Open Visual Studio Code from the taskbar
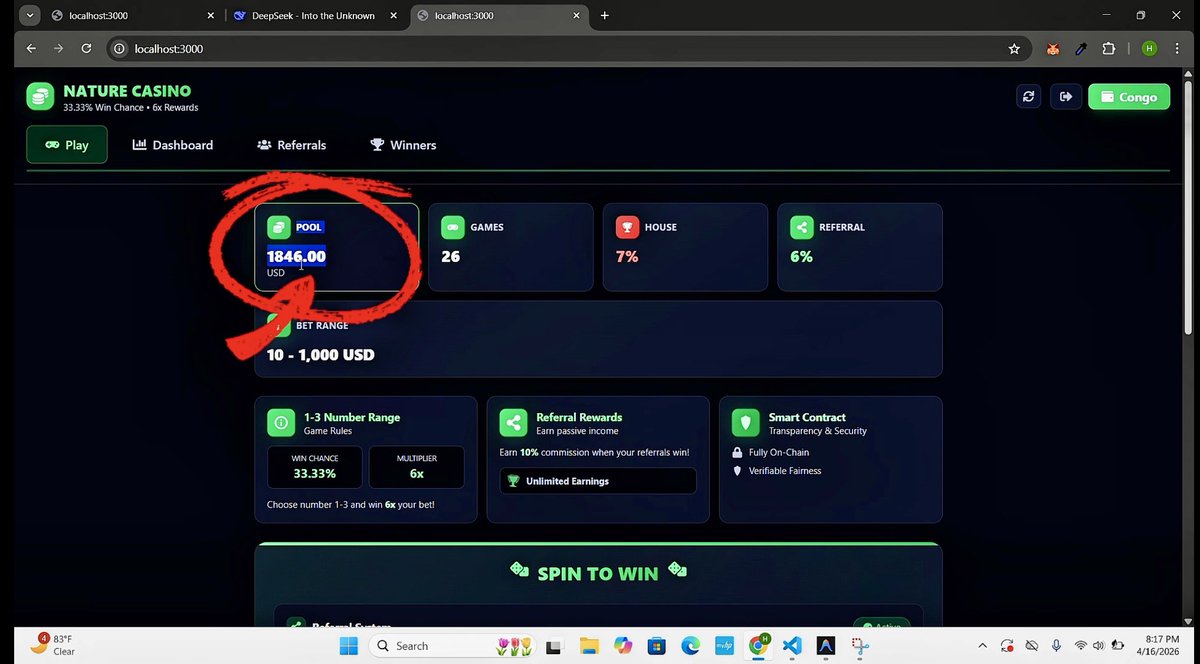The image size is (1200, 664). point(792,646)
